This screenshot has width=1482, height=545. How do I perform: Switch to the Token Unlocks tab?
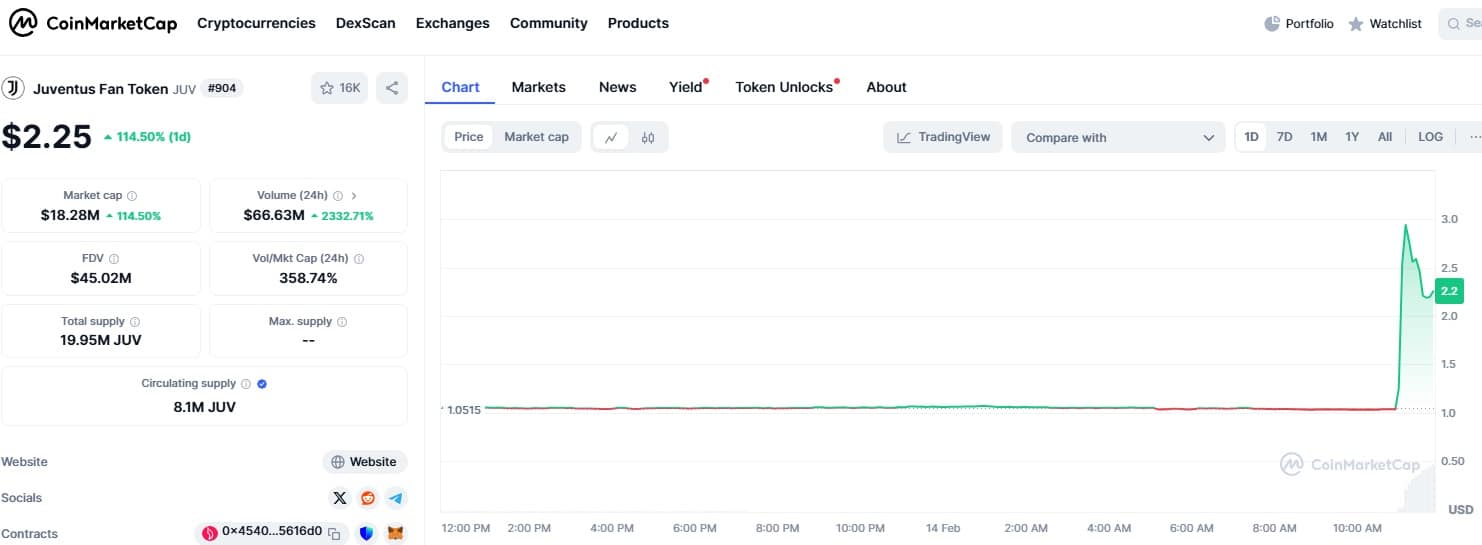[784, 87]
